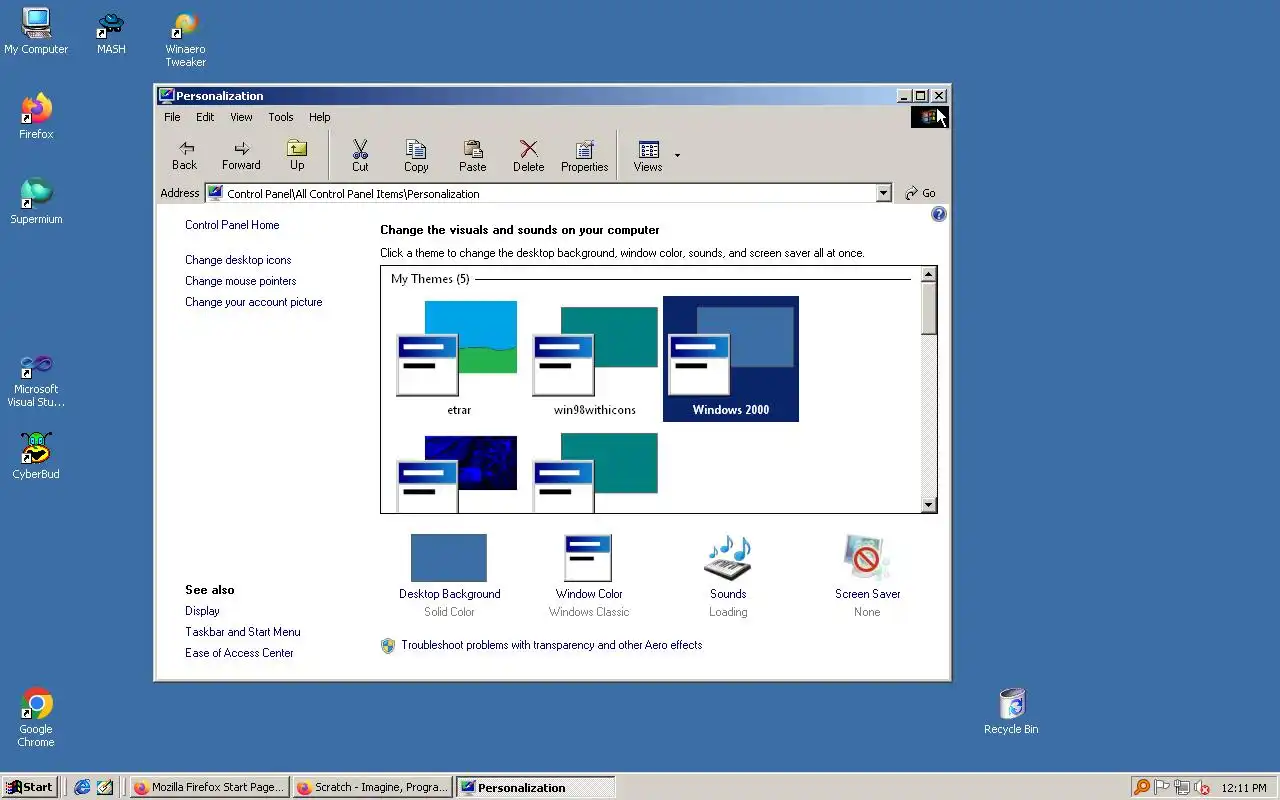
Task: Click the Start button
Action: click(29, 787)
